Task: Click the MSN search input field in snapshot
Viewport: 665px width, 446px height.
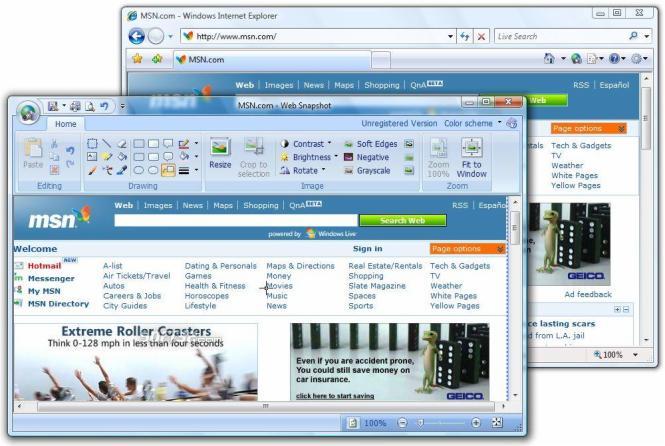Action: click(x=236, y=220)
